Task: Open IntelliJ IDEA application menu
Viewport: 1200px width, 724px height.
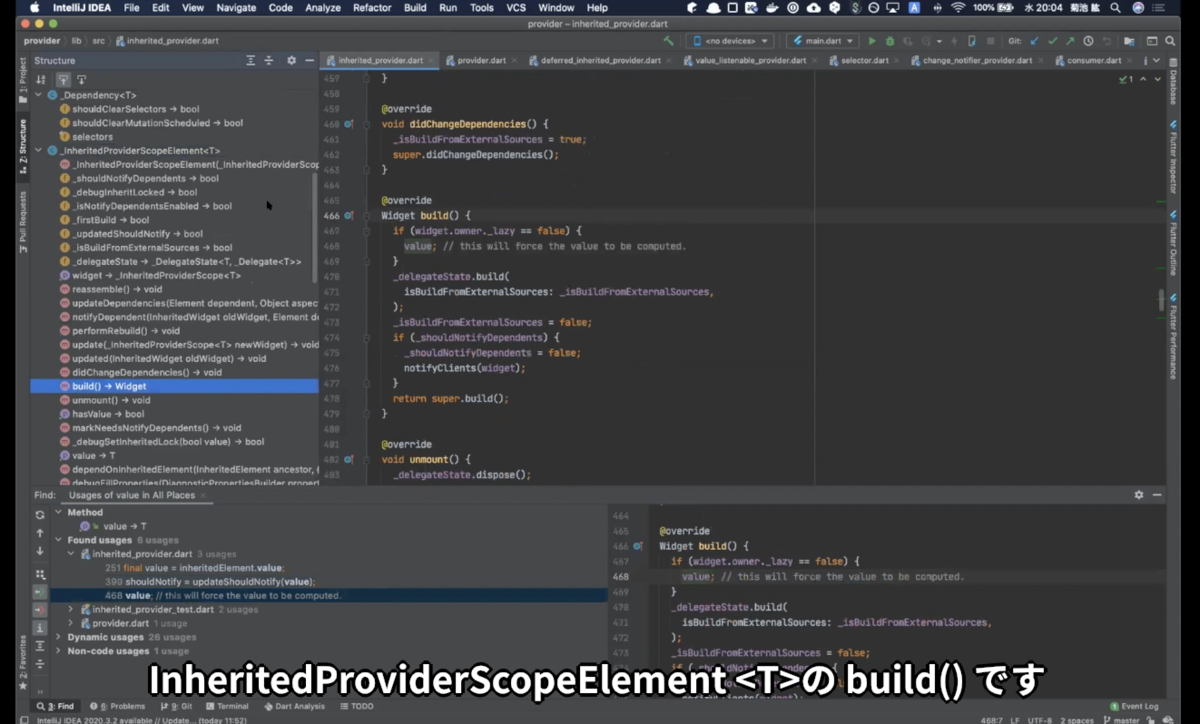Action: pos(80,7)
